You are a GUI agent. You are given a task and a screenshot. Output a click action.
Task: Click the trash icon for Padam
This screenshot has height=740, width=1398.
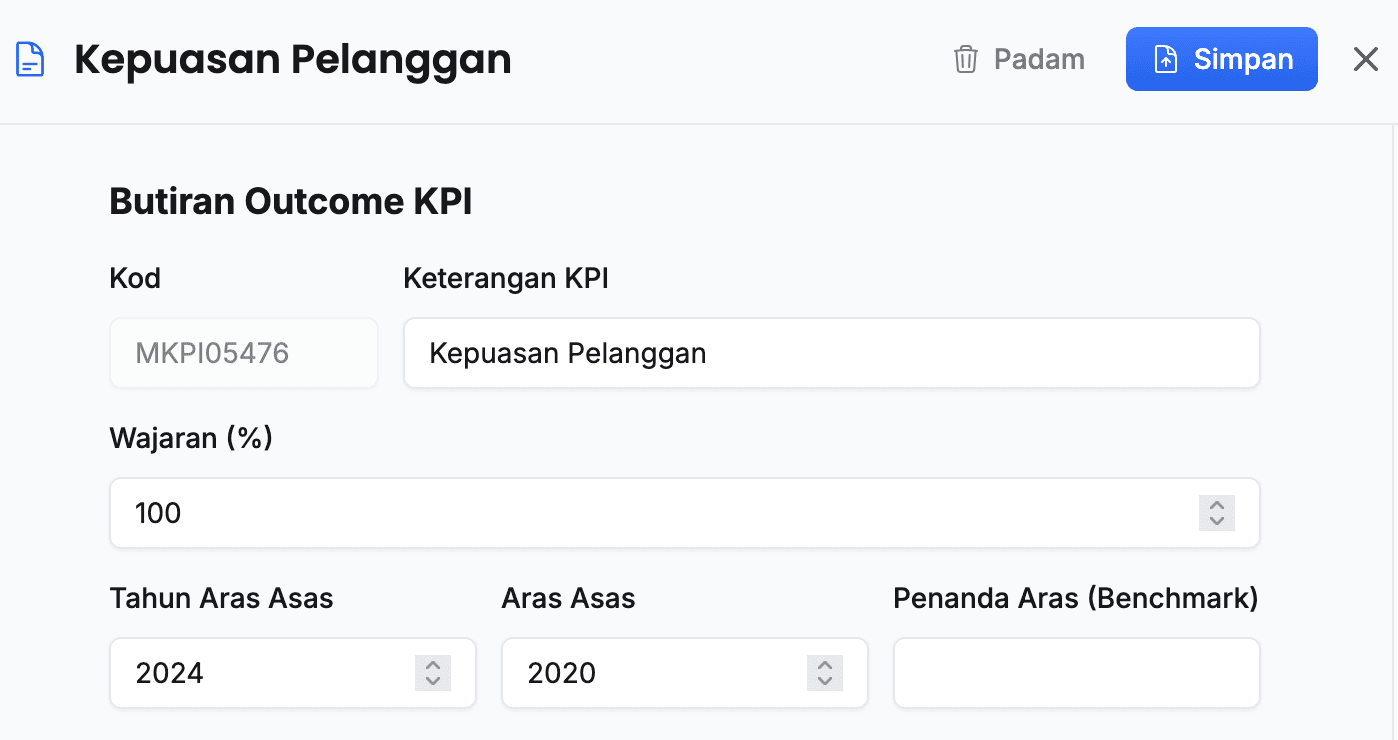(965, 60)
